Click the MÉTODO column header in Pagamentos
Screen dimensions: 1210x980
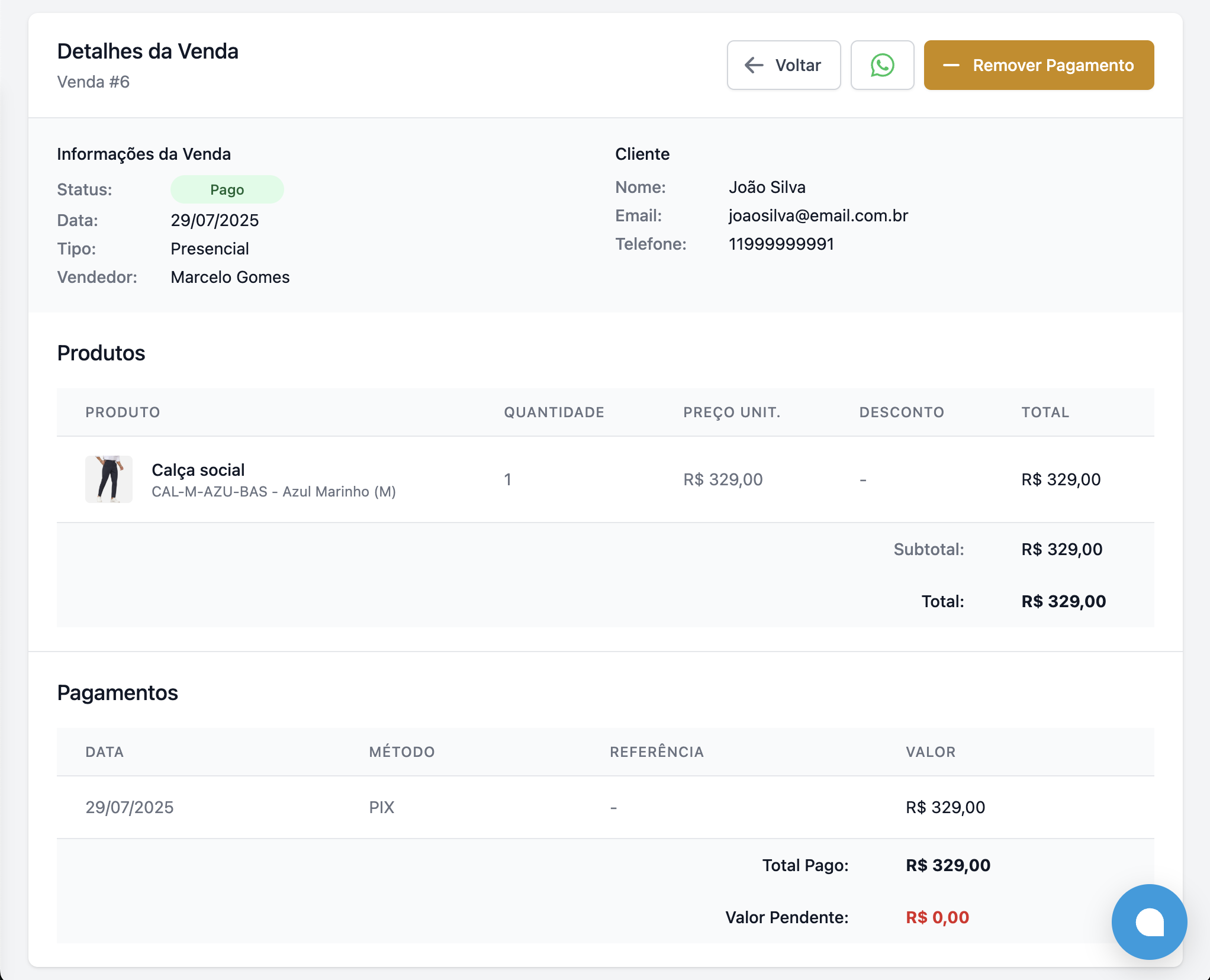click(x=402, y=752)
